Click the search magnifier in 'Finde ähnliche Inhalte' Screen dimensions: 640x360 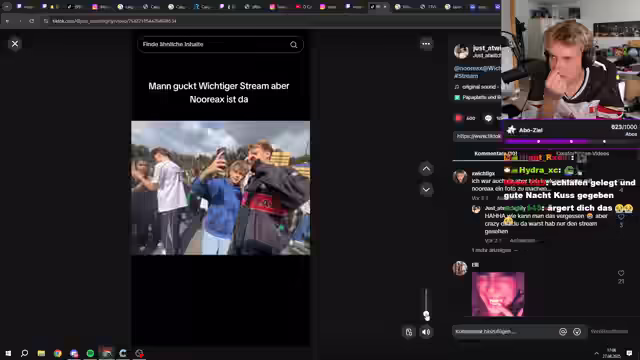pyautogui.click(x=293, y=44)
